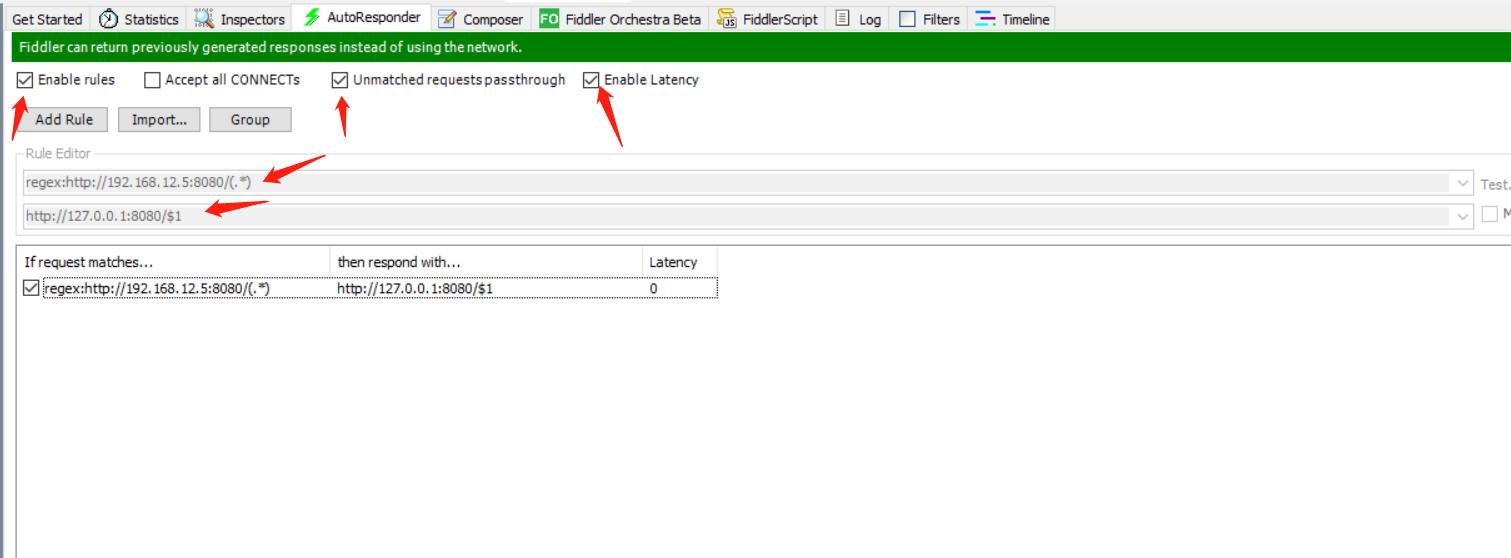
Task: Click the Add Rule button
Action: (64, 120)
